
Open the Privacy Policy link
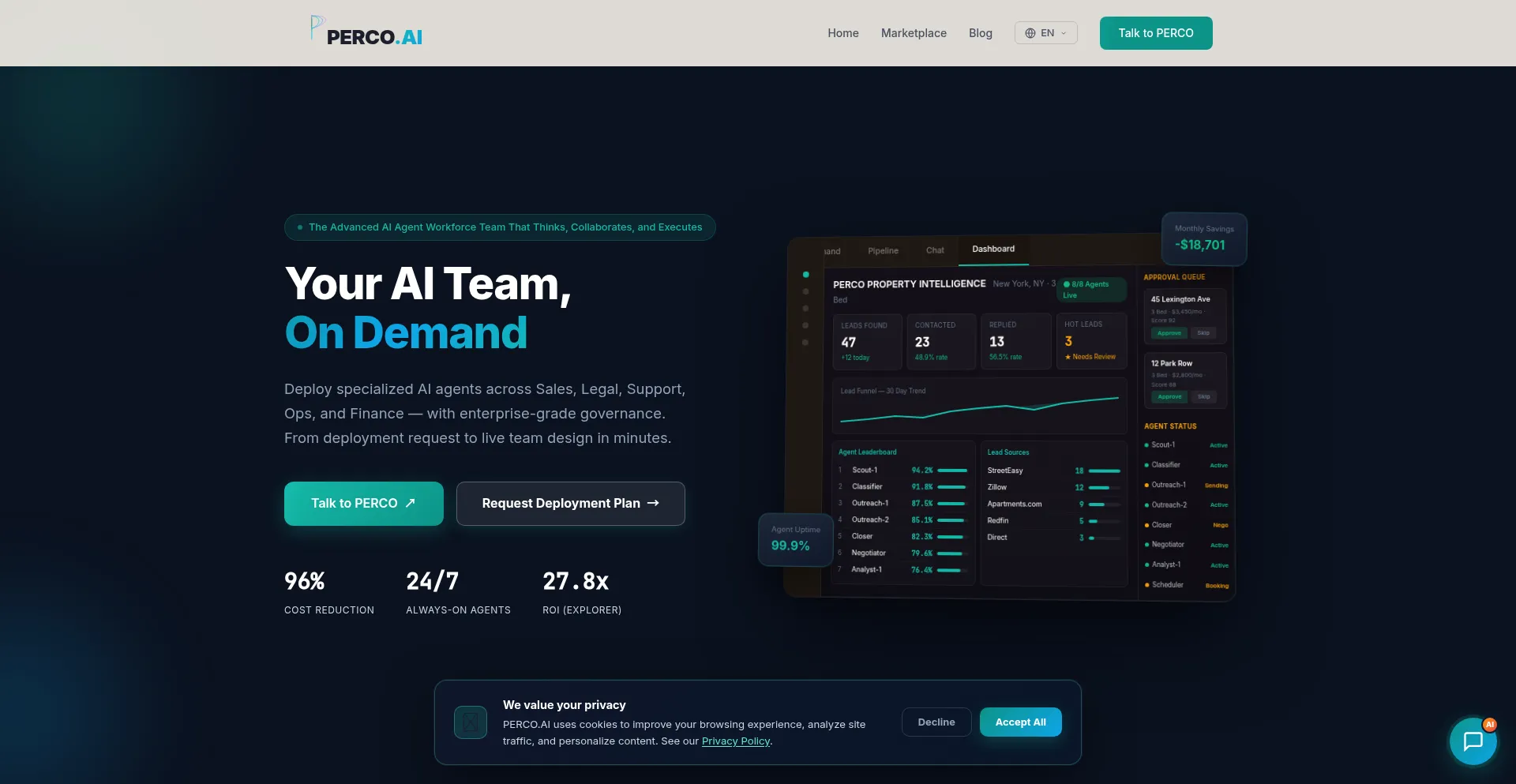pyautogui.click(x=736, y=741)
